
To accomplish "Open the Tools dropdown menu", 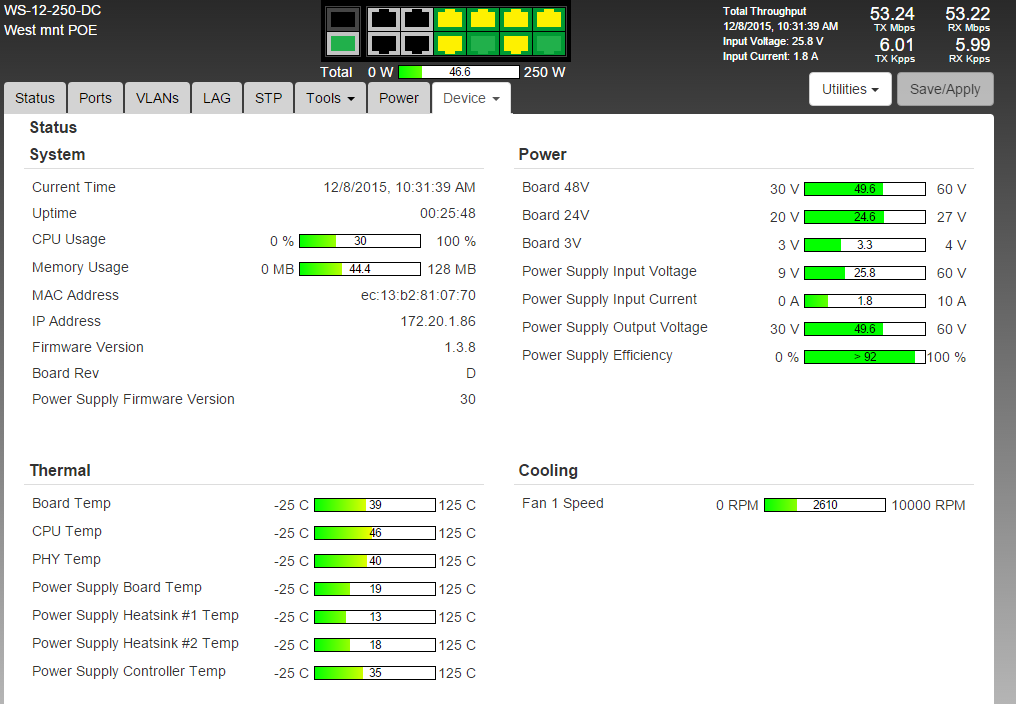I will pos(330,98).
